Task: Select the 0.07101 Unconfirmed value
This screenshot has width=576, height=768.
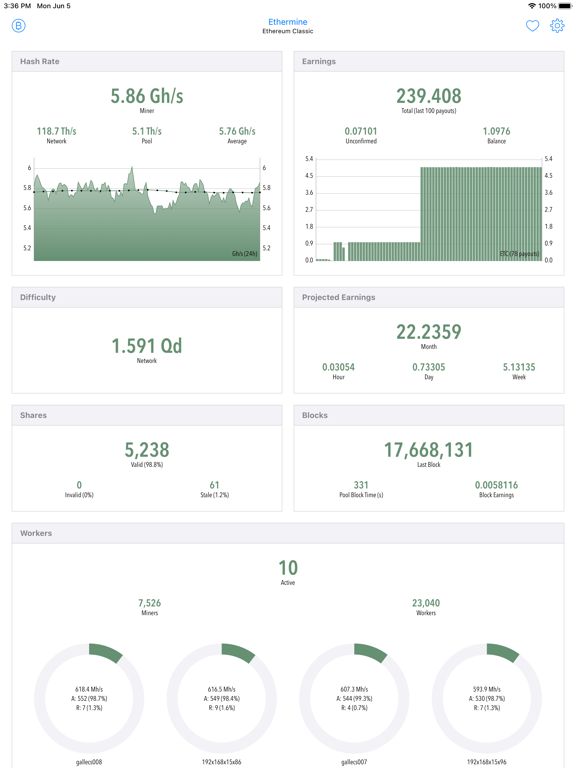Action: [x=361, y=131]
